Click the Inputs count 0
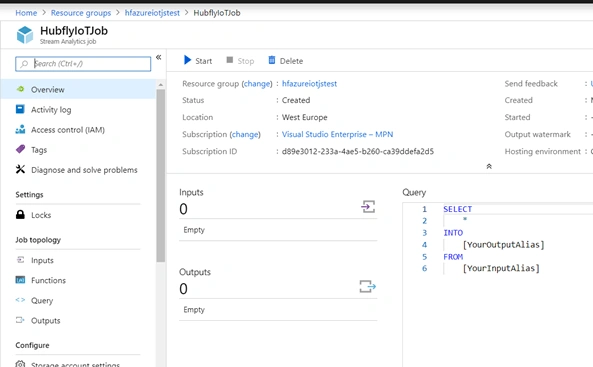This screenshot has height=367, width=593. [183, 209]
